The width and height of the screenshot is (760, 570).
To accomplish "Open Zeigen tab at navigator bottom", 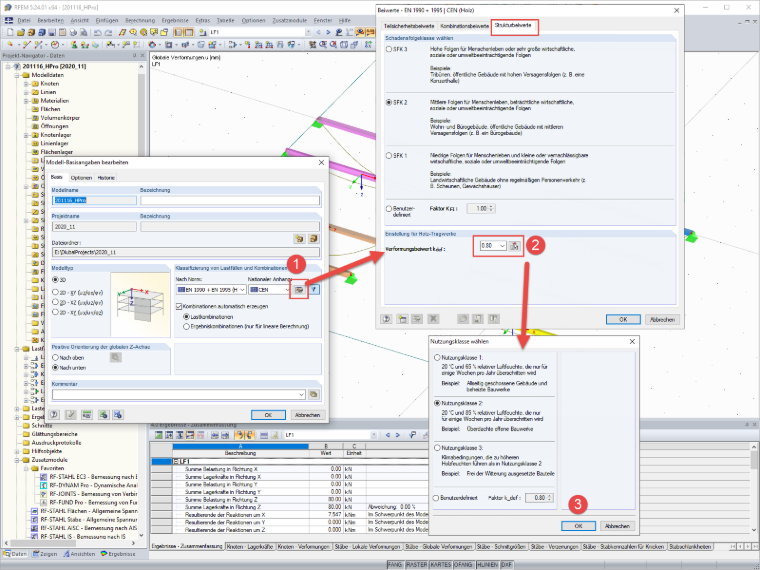I will click(45, 554).
